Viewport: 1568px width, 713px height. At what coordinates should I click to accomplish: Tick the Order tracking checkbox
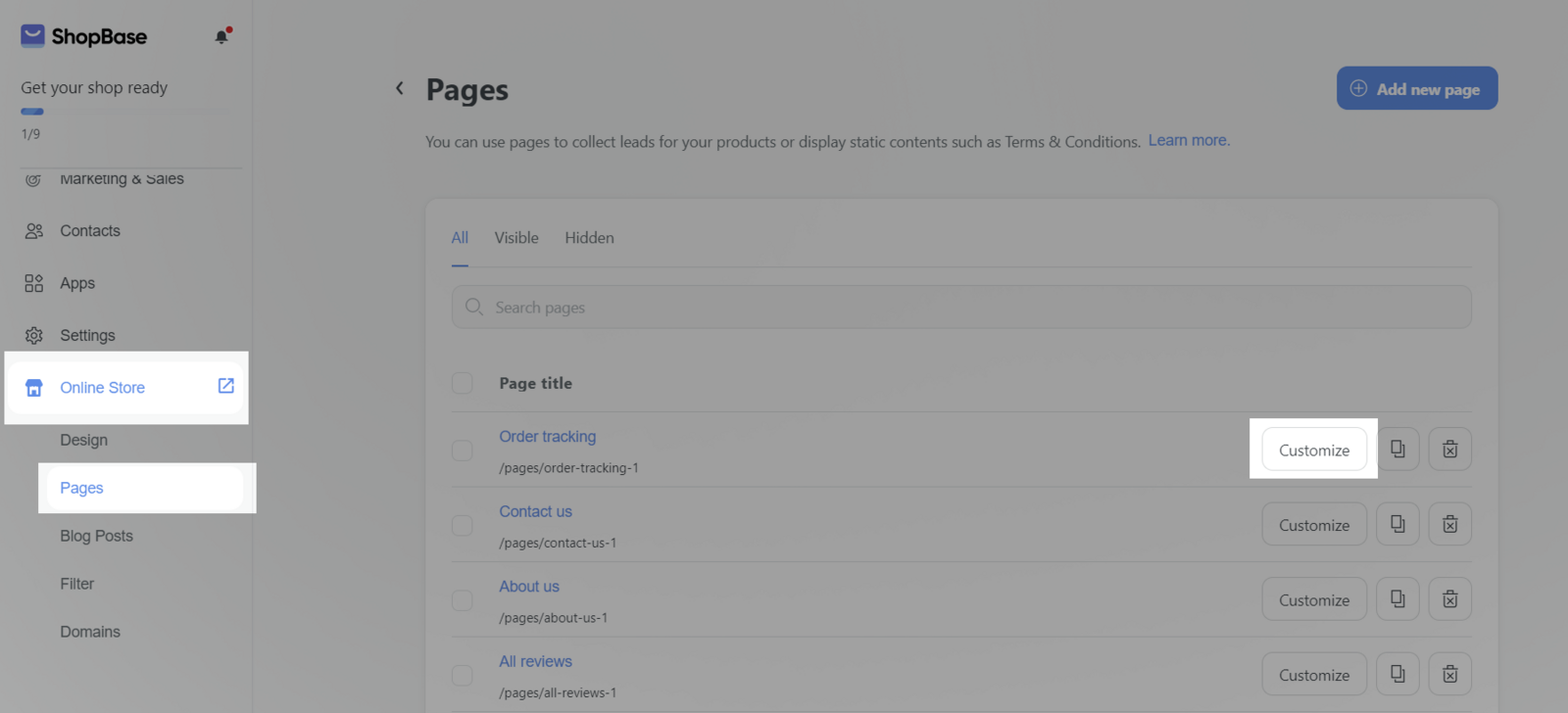(x=463, y=451)
